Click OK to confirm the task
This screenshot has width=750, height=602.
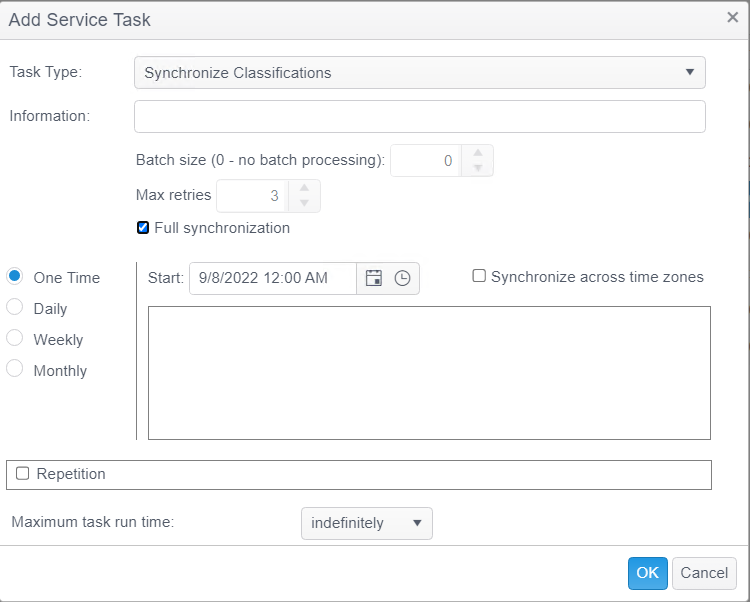coord(647,573)
